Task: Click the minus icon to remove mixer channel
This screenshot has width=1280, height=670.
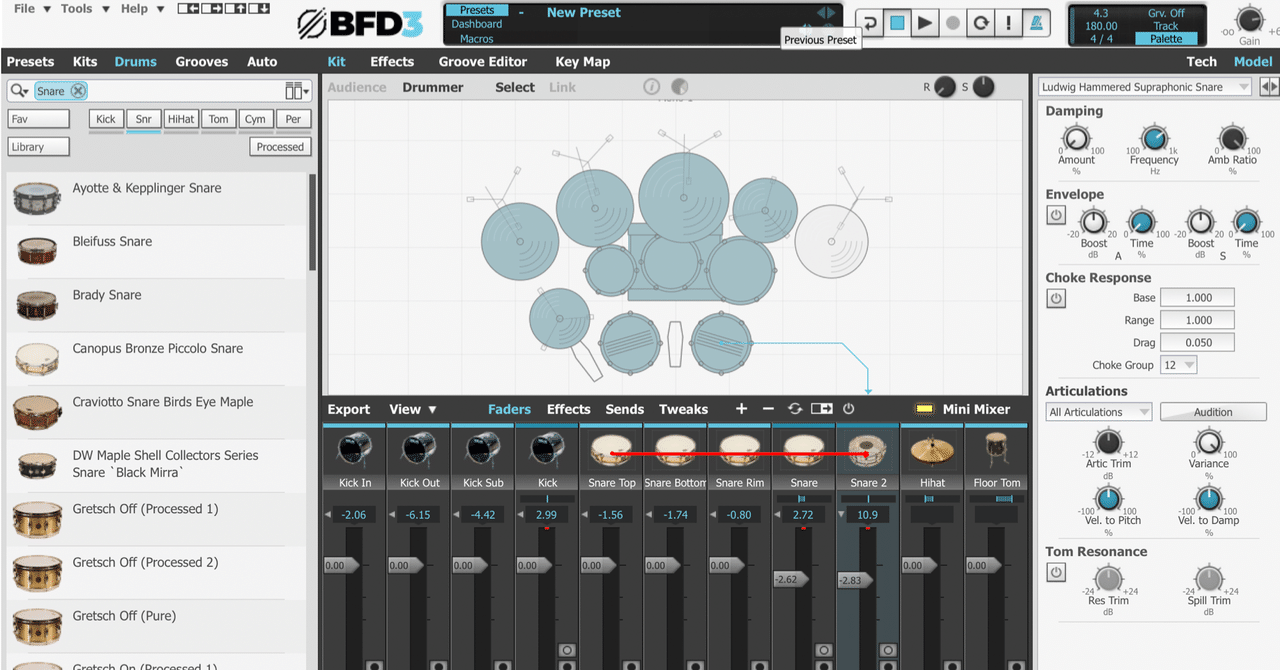Action: click(x=768, y=409)
